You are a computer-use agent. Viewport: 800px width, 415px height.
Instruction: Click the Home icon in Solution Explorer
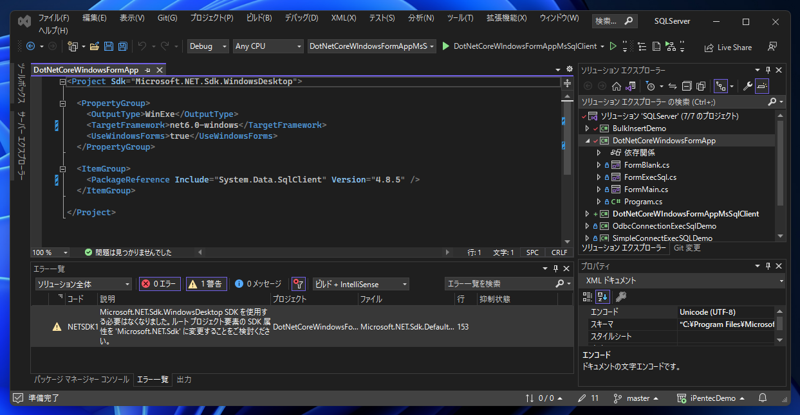pos(616,86)
